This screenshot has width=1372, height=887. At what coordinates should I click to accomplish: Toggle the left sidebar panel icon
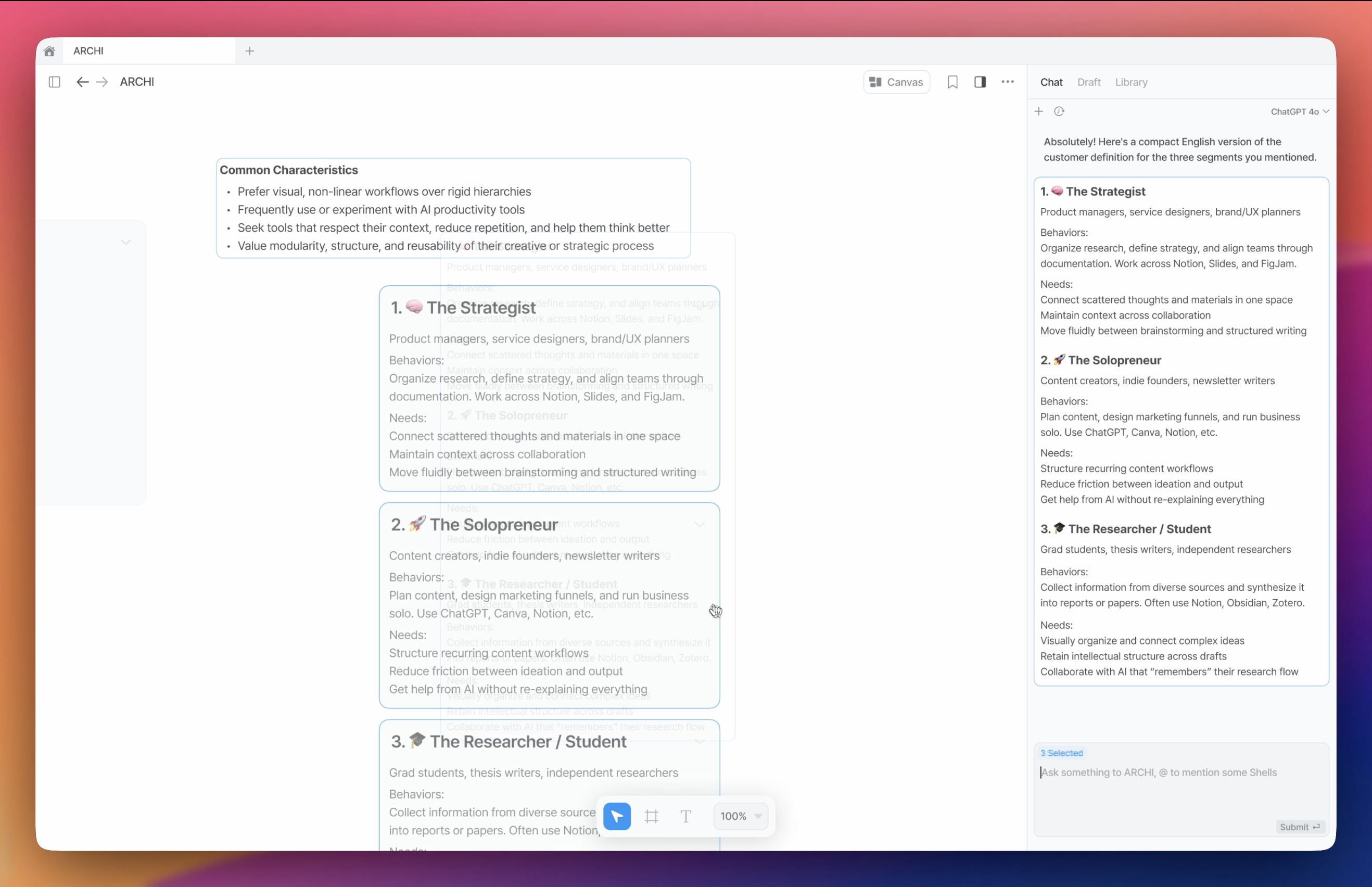coord(55,82)
